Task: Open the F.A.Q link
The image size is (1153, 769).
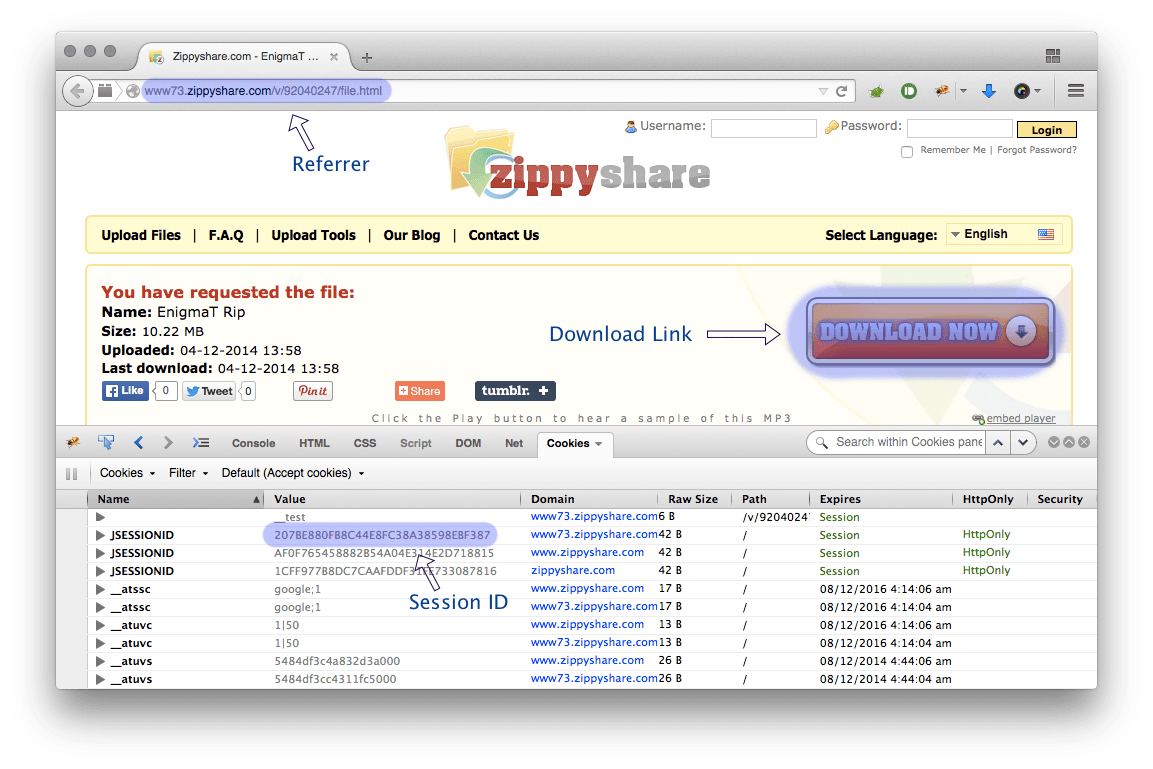Action: [x=226, y=235]
